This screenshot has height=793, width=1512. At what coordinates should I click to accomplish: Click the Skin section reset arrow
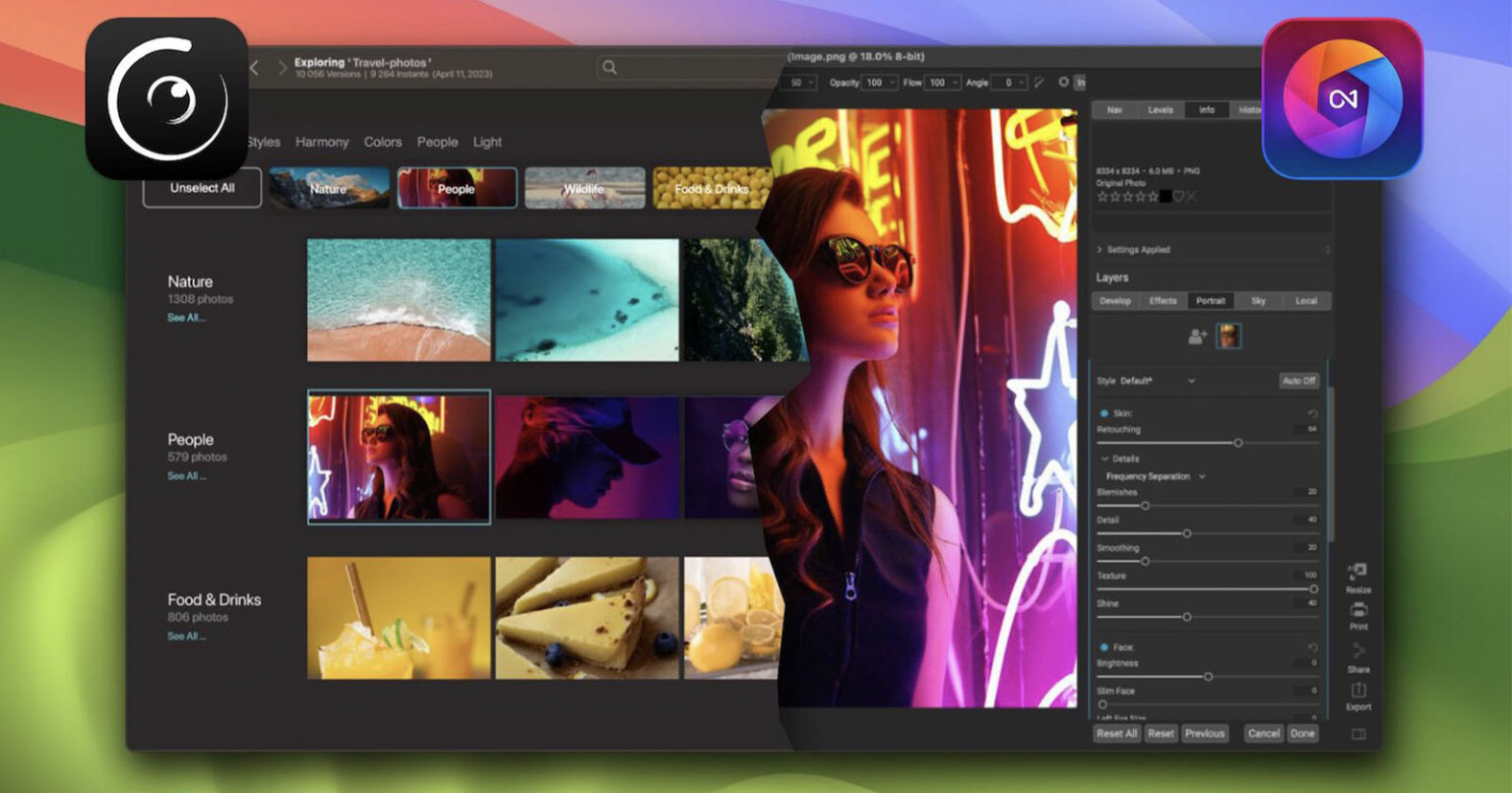1312,413
